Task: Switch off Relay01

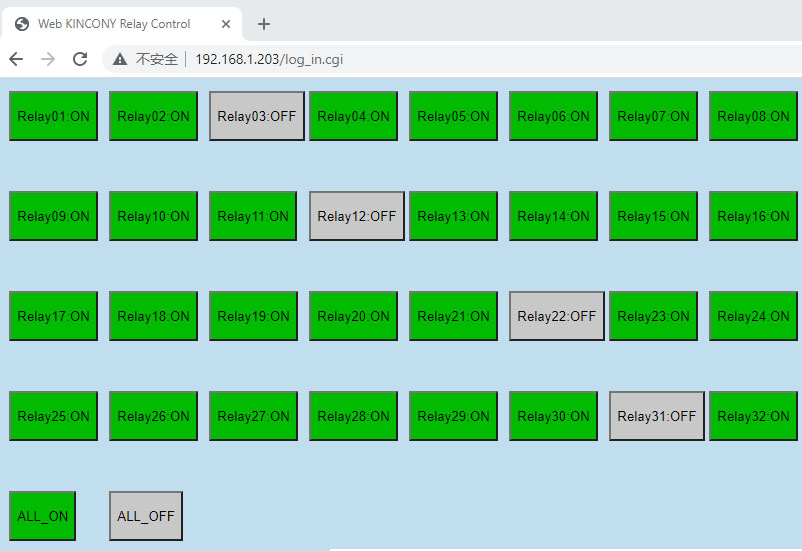Action: 54,116
